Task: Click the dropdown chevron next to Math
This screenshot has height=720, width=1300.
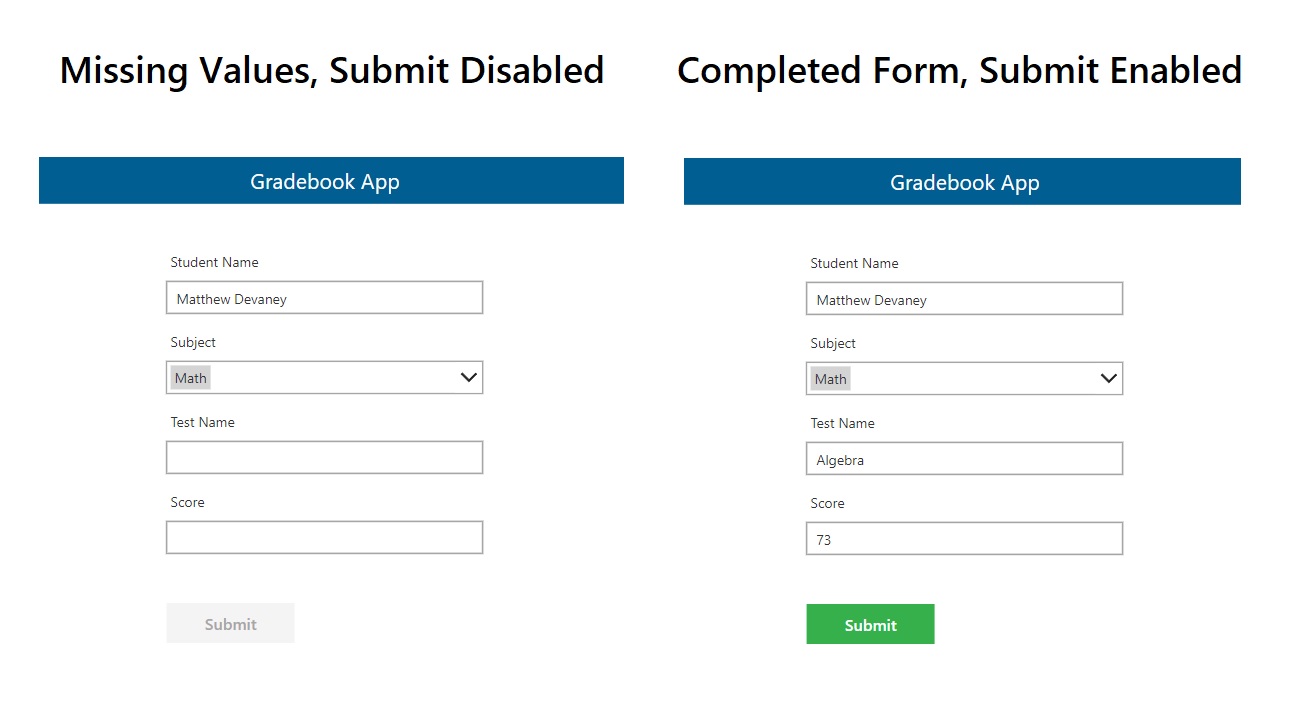Action: click(467, 377)
